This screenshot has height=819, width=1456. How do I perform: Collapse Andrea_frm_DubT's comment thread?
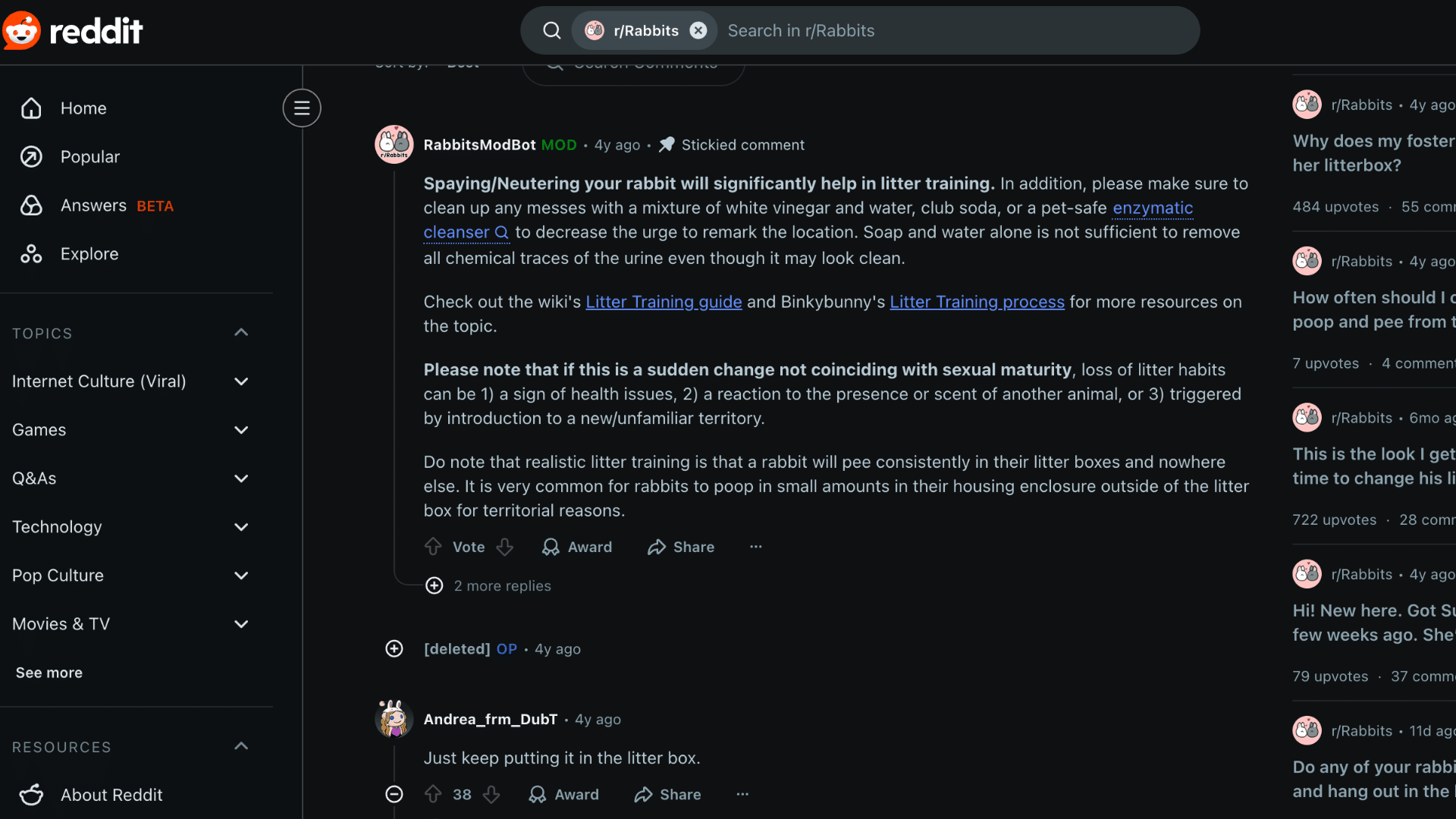394,794
